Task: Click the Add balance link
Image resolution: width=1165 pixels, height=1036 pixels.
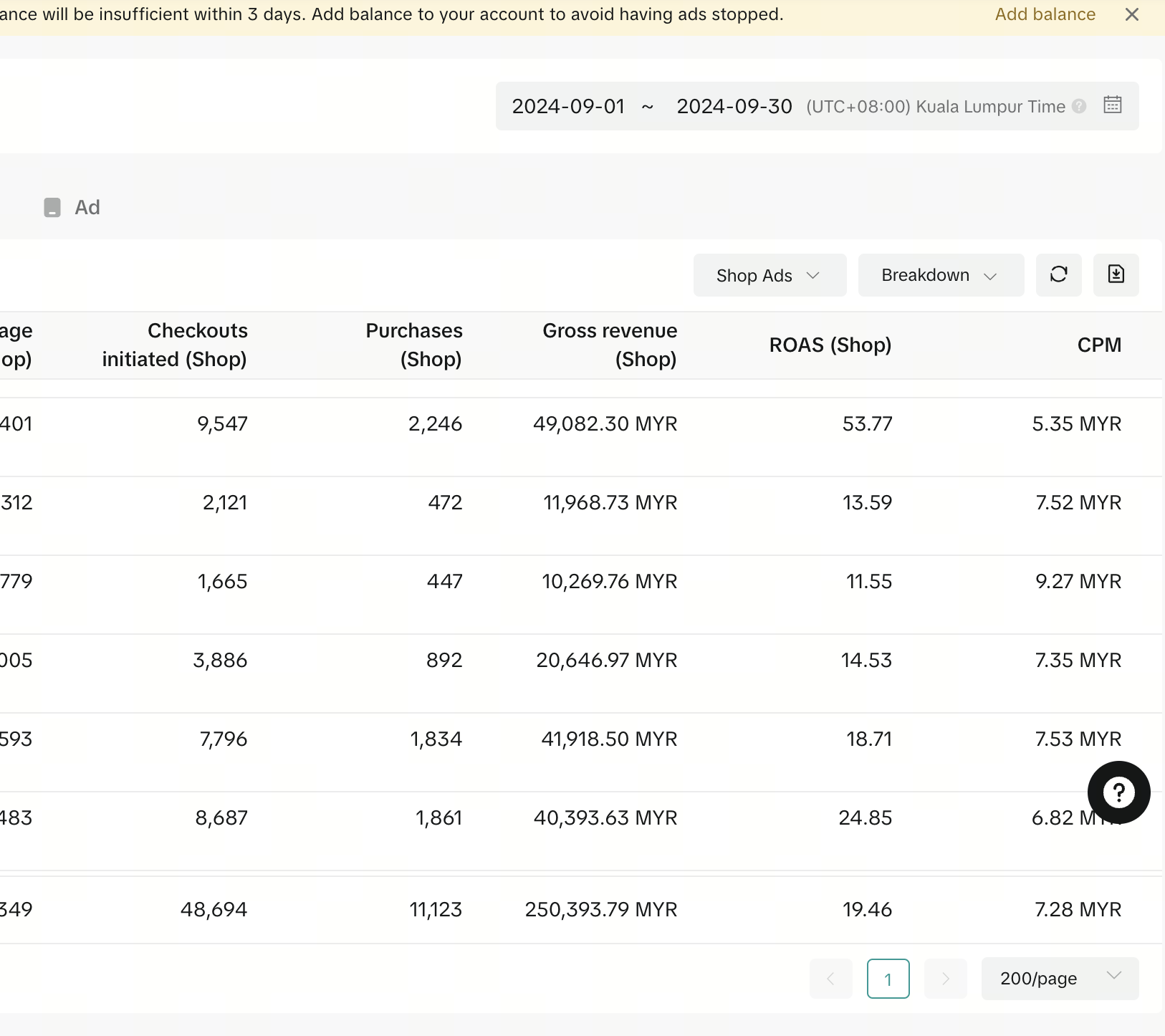Action: 1045,14
